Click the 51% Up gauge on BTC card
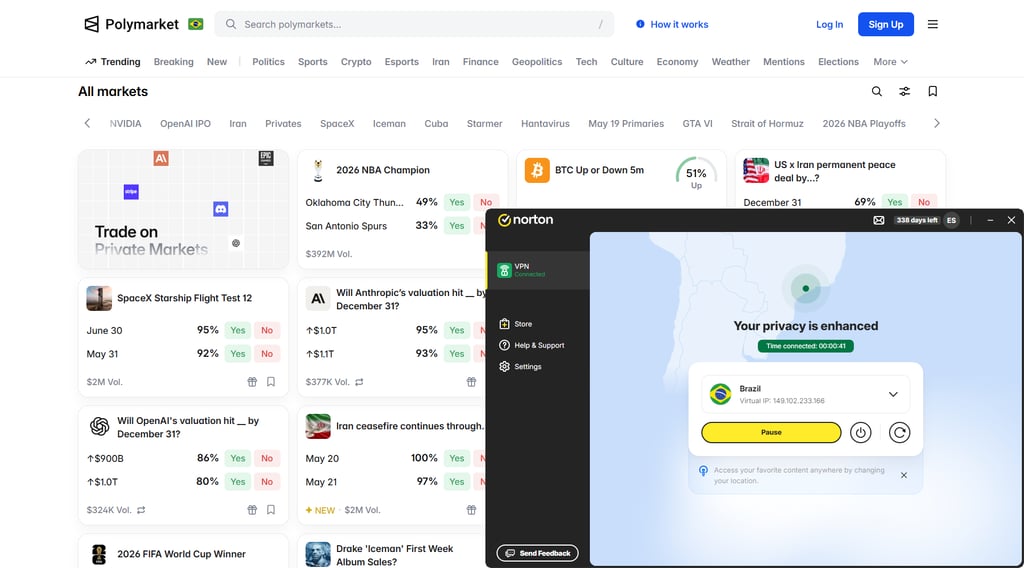This screenshot has height=568, width=1024. tap(696, 174)
